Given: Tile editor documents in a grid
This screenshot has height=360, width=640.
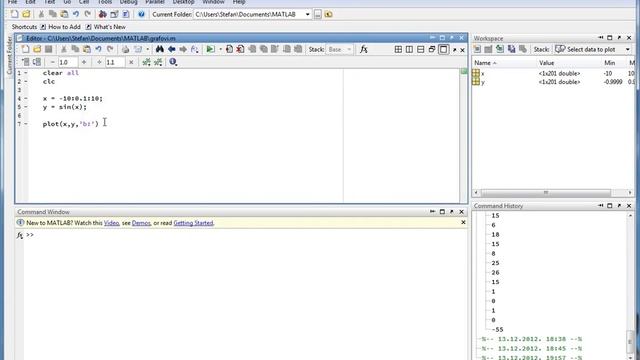Looking at the screenshot, I should [x=398, y=49].
